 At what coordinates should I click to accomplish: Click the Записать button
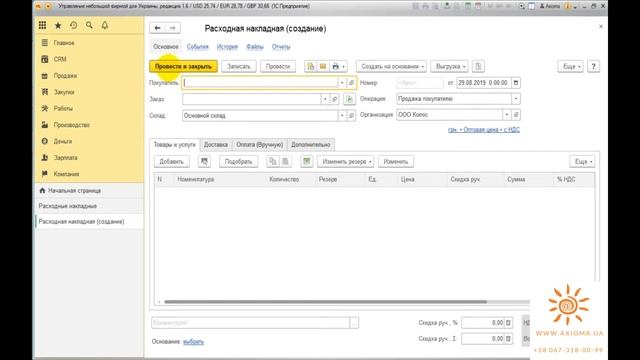(x=239, y=66)
